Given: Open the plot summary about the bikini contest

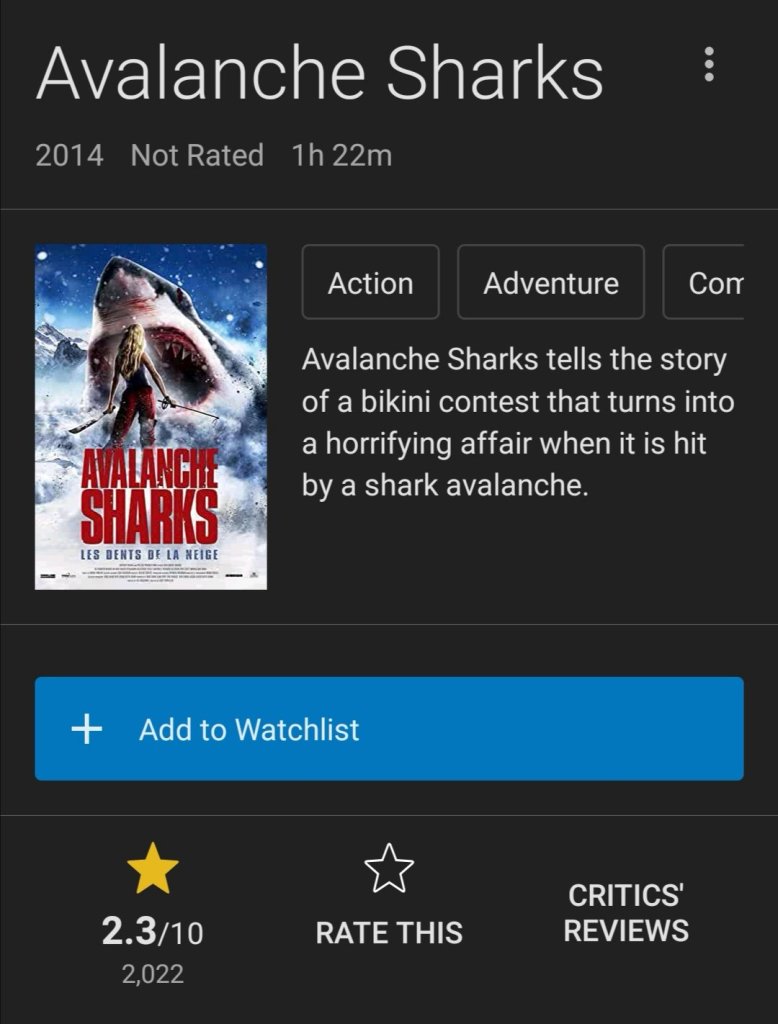Looking at the screenshot, I should click(x=517, y=422).
